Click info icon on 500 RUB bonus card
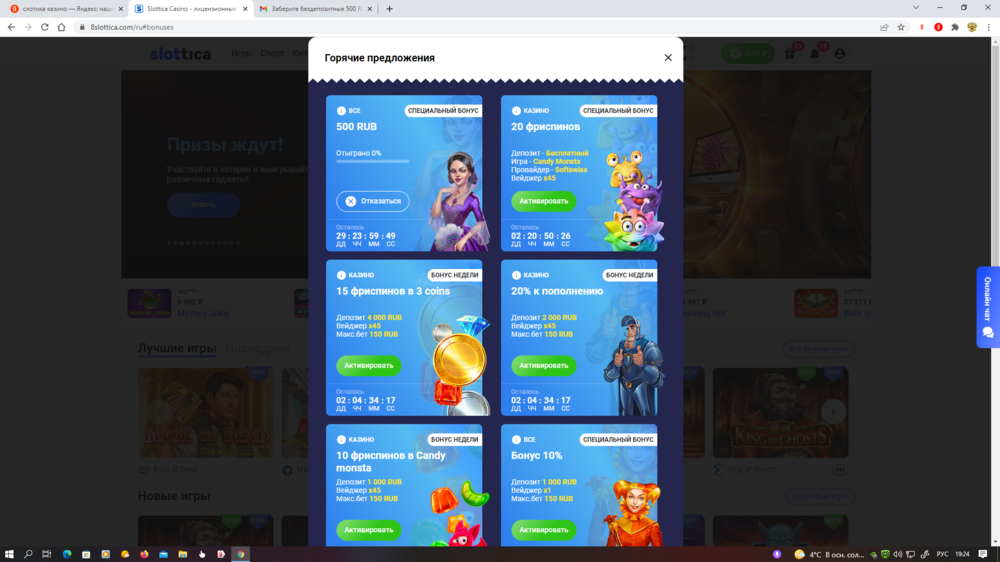Screen dimensions: 1000x562 tap(341, 111)
